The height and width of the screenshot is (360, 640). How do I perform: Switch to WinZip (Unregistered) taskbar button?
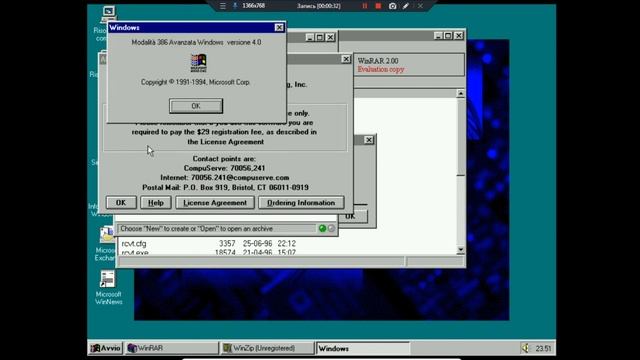267,348
